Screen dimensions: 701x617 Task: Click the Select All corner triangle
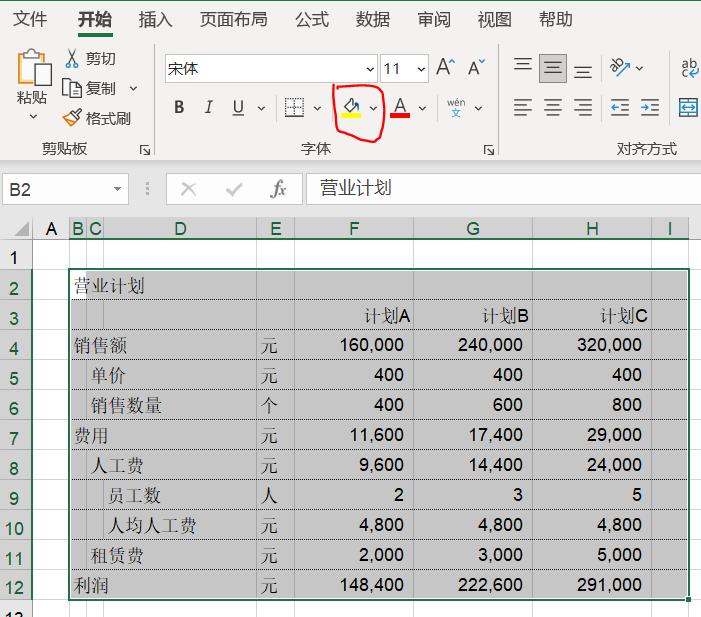coord(21,228)
